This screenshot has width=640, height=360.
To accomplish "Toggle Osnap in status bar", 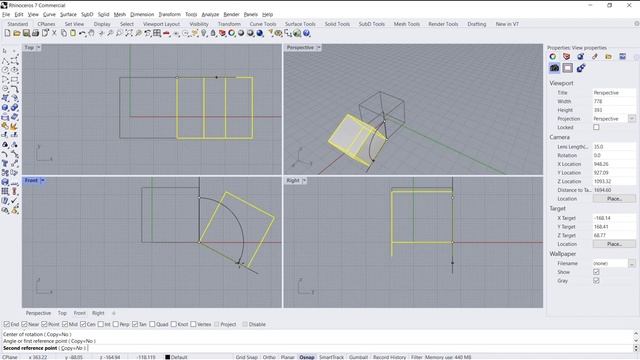I will pyautogui.click(x=307, y=357).
